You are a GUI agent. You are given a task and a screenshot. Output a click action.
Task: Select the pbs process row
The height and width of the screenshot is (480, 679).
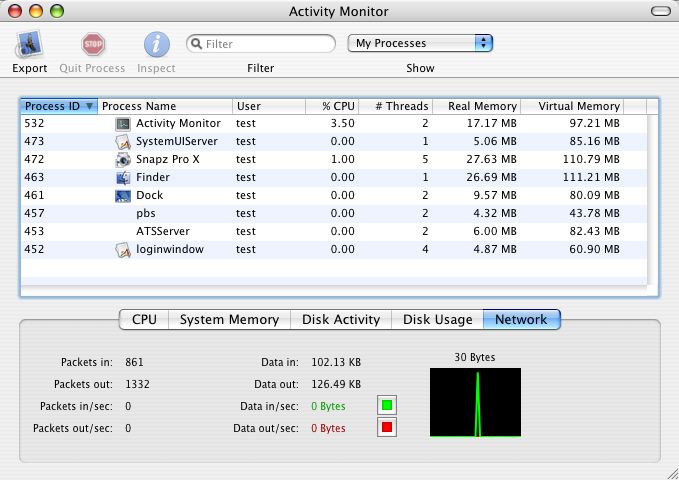click(x=334, y=214)
